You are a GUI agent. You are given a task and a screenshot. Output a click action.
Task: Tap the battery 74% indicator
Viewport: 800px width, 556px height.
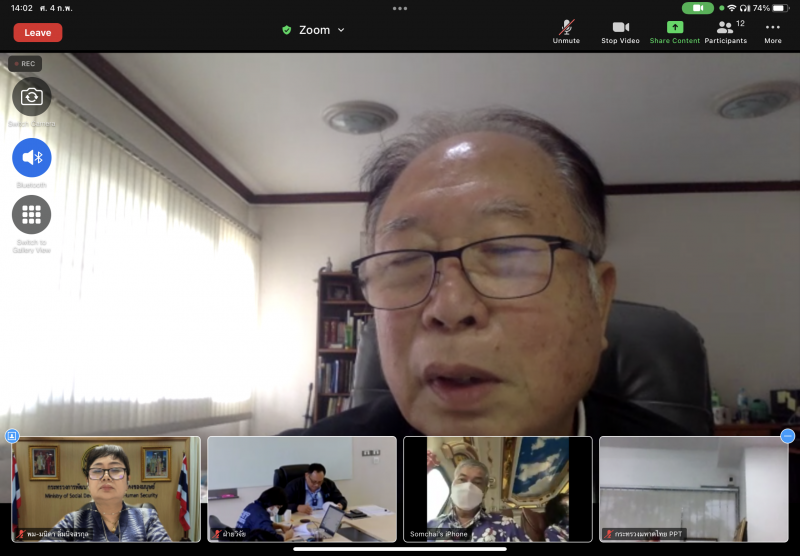click(x=770, y=8)
